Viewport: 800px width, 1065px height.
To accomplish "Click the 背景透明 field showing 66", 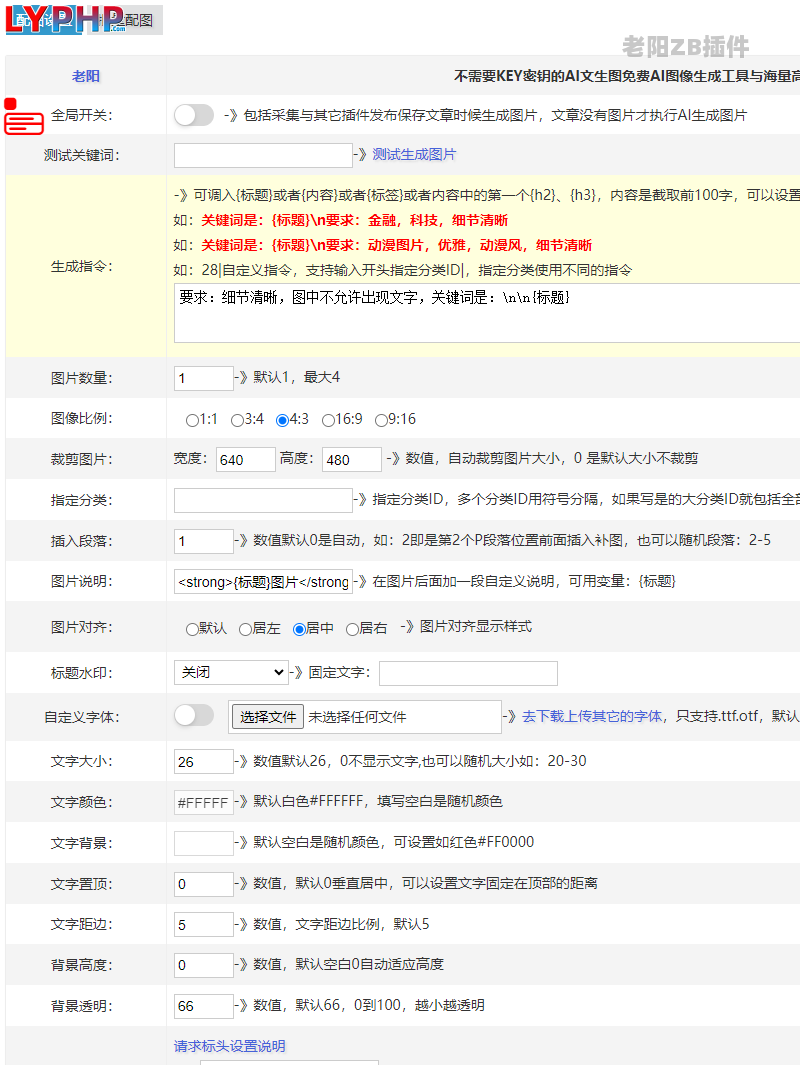I will point(203,1005).
